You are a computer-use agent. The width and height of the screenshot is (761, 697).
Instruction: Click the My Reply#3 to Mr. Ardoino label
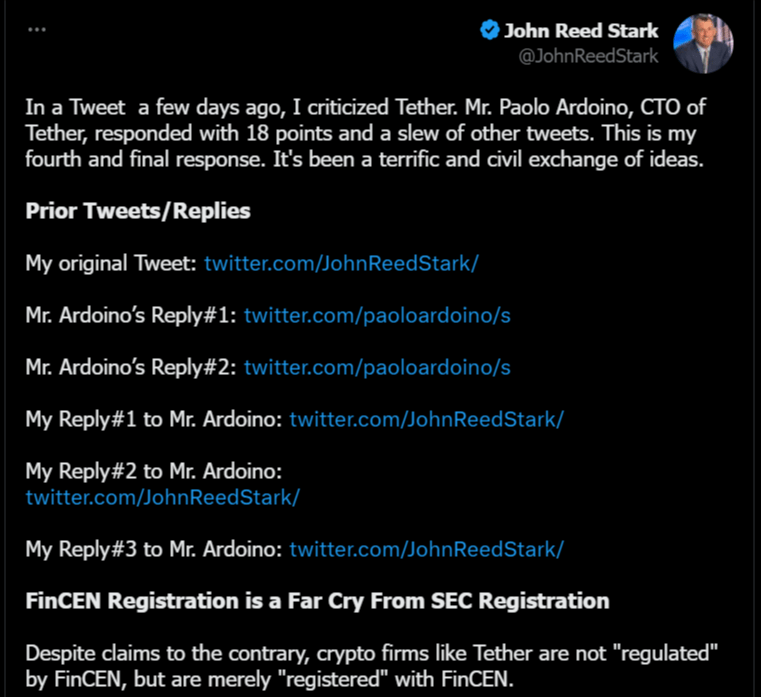point(154,549)
